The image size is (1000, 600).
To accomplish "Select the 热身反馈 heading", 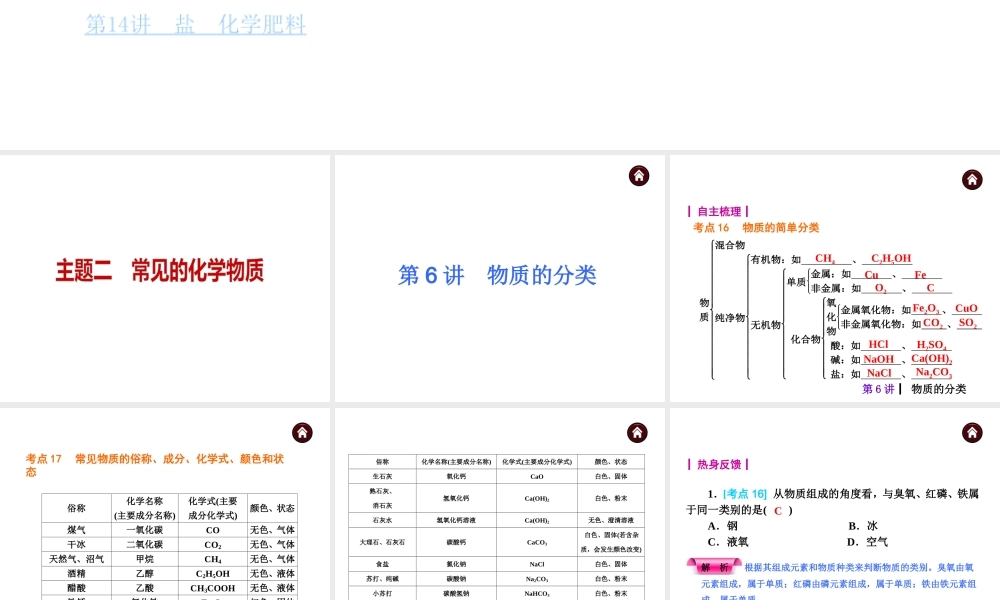I will (x=718, y=464).
